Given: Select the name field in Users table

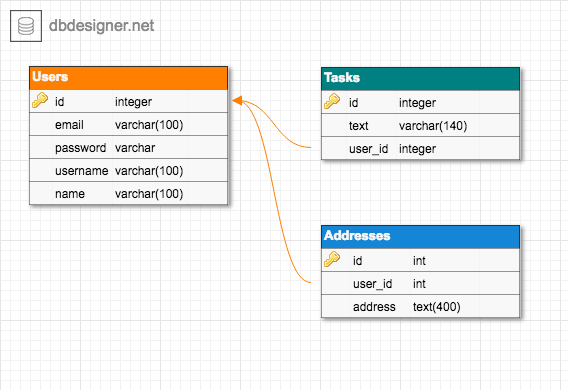Looking at the screenshot, I should 70,194.
